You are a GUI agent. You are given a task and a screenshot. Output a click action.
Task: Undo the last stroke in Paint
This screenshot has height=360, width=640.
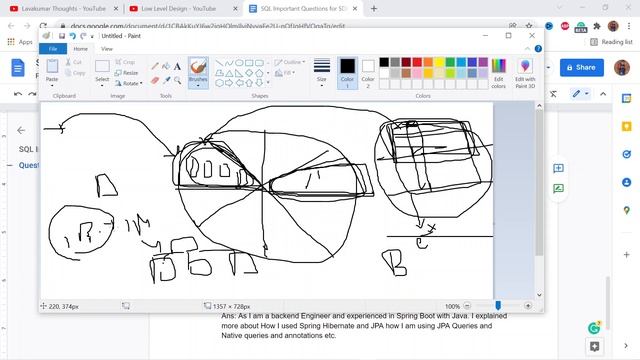pos(73,36)
